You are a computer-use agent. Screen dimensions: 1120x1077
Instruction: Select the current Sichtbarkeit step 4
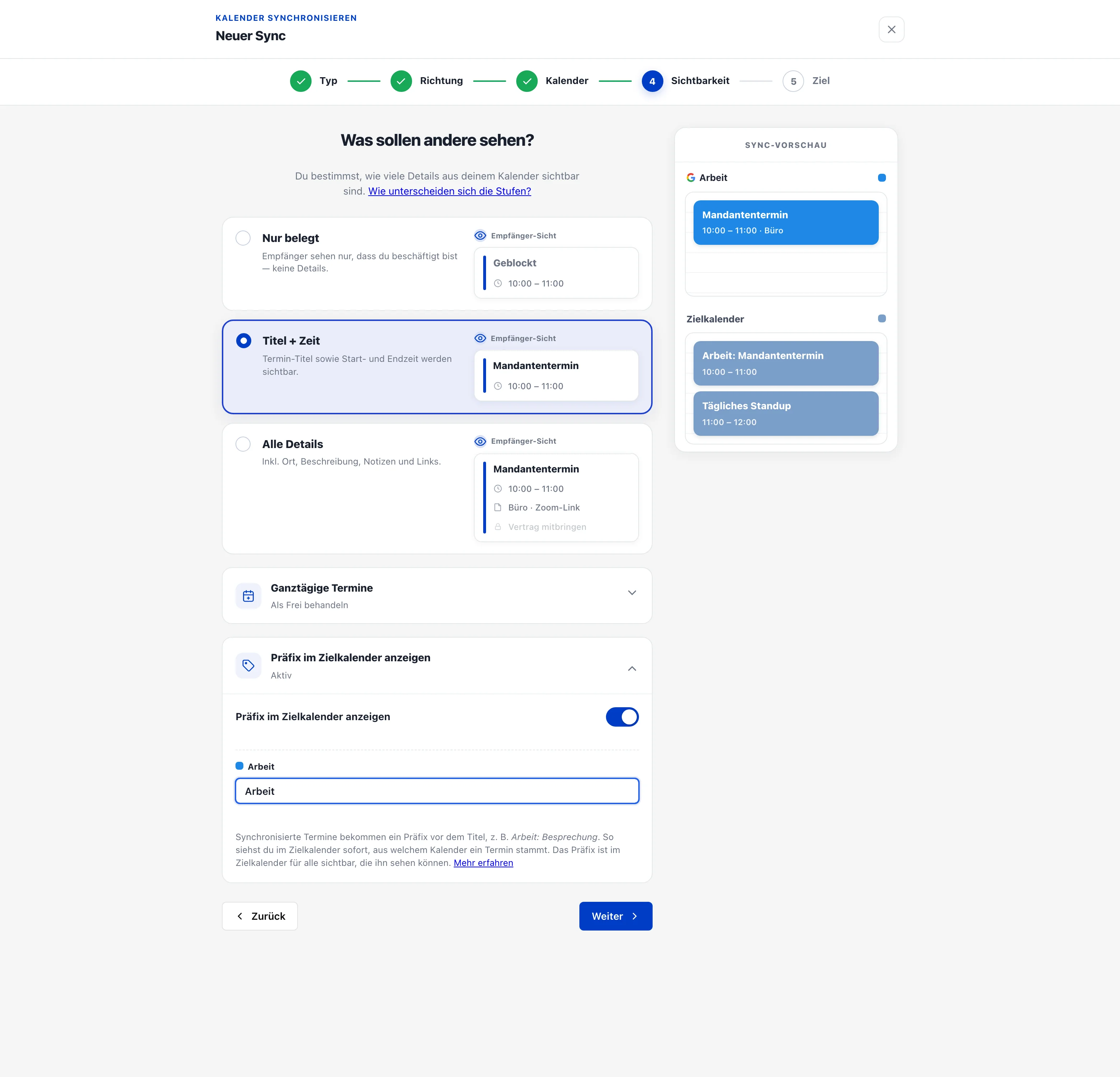point(685,81)
